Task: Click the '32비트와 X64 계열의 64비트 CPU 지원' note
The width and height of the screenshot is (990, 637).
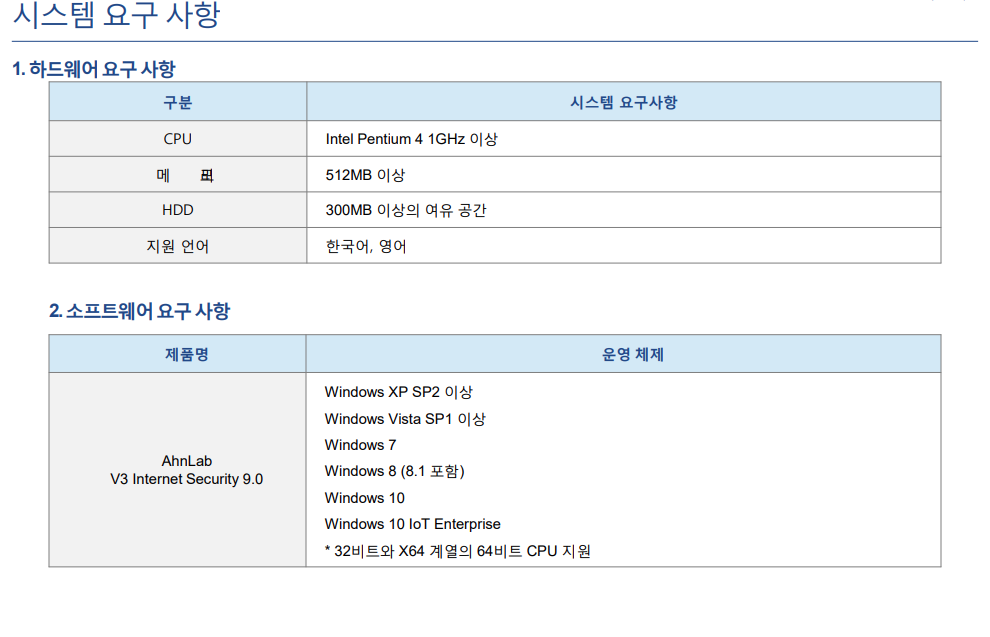Action: tap(458, 551)
